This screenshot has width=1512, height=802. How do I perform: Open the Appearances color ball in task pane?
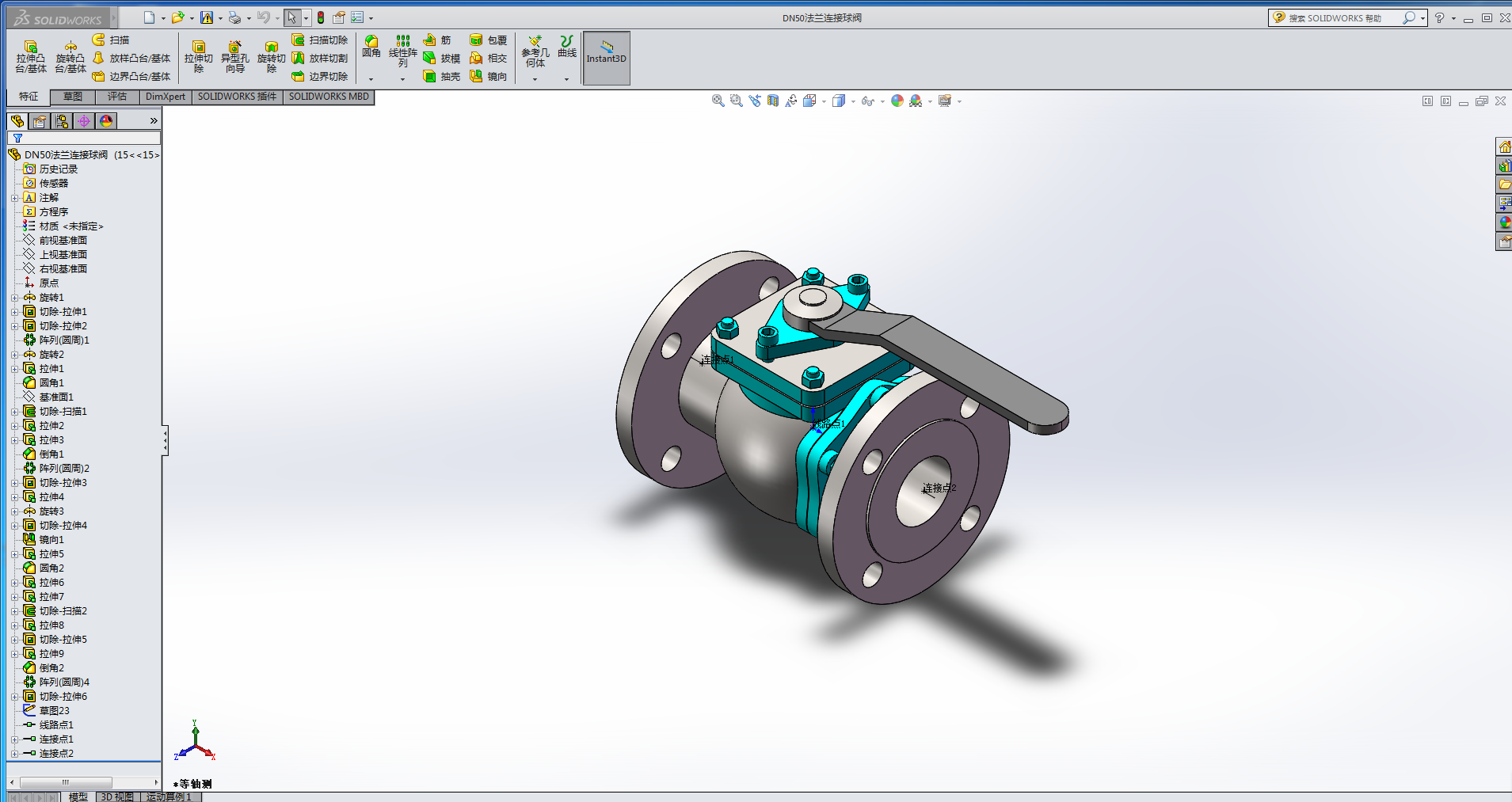click(1504, 222)
